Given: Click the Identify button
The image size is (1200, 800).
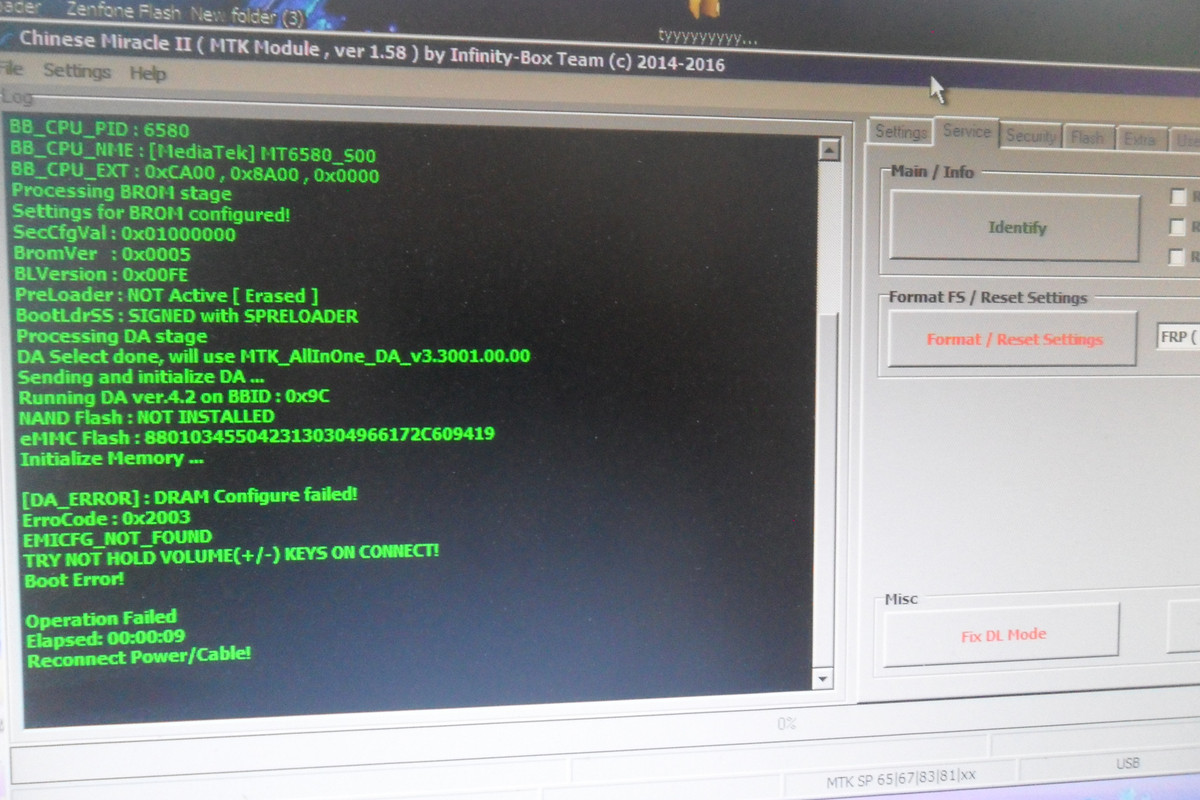Looking at the screenshot, I should [1015, 227].
